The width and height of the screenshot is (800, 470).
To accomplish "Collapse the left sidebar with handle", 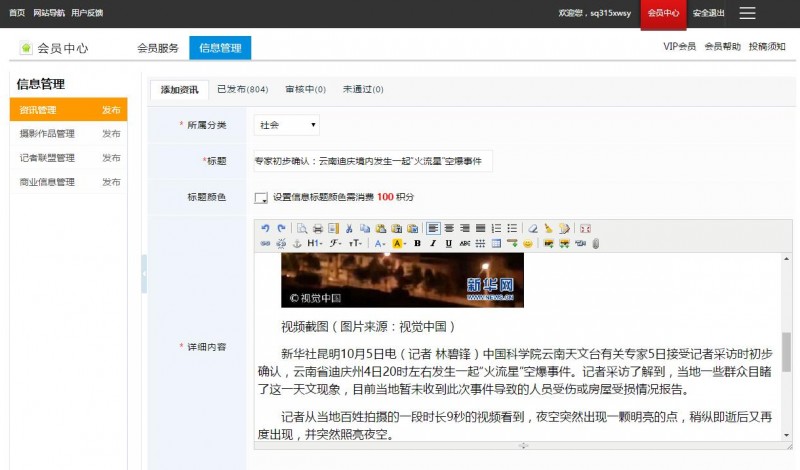I will pos(144,274).
